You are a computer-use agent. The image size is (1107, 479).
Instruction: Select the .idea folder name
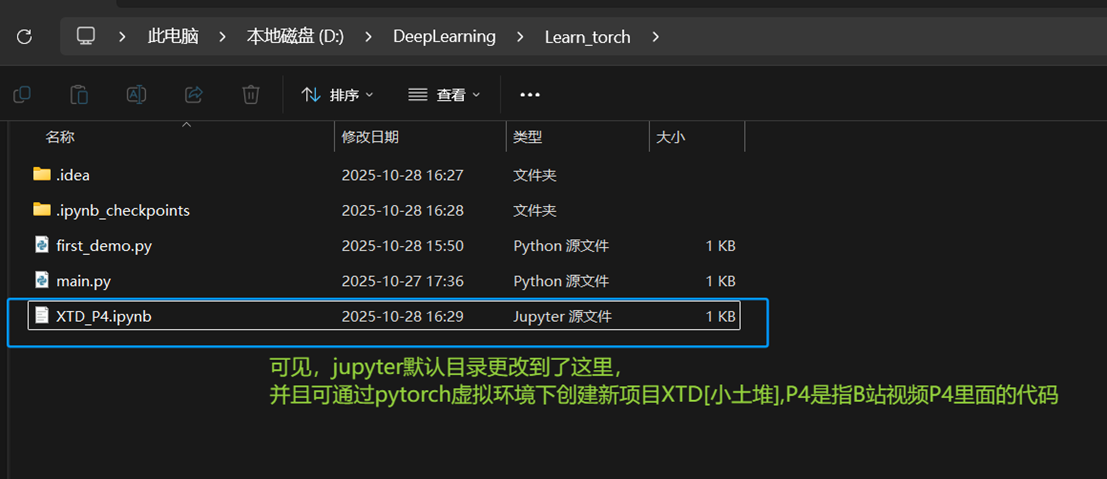(x=73, y=175)
